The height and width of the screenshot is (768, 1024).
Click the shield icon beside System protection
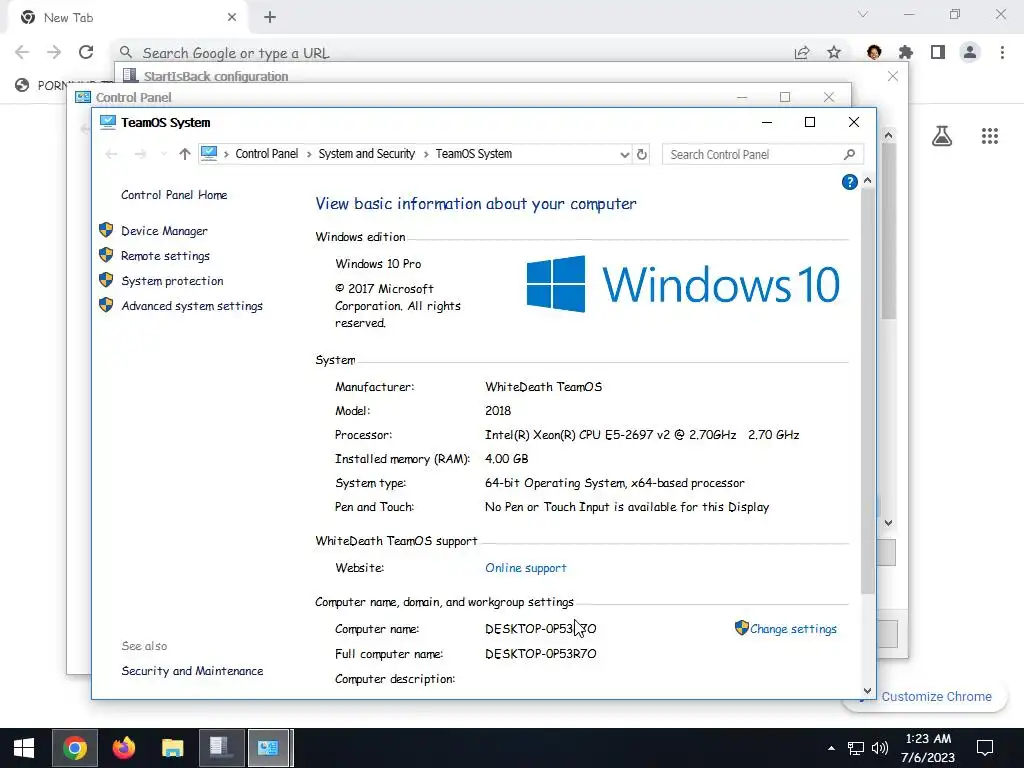click(106, 280)
